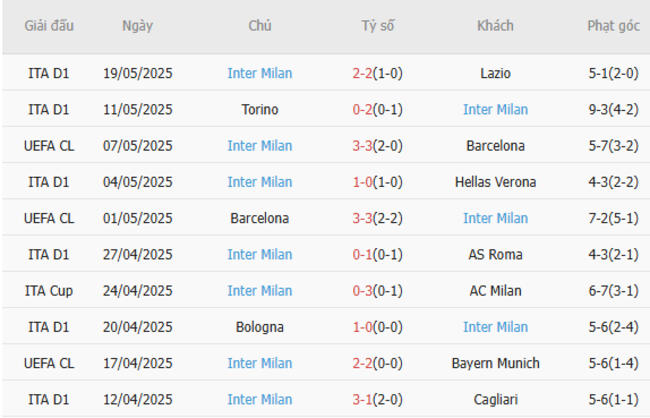Click the "Phạt góc" column header
Image resolution: width=650 pixels, height=418 pixels.
[x=614, y=26]
